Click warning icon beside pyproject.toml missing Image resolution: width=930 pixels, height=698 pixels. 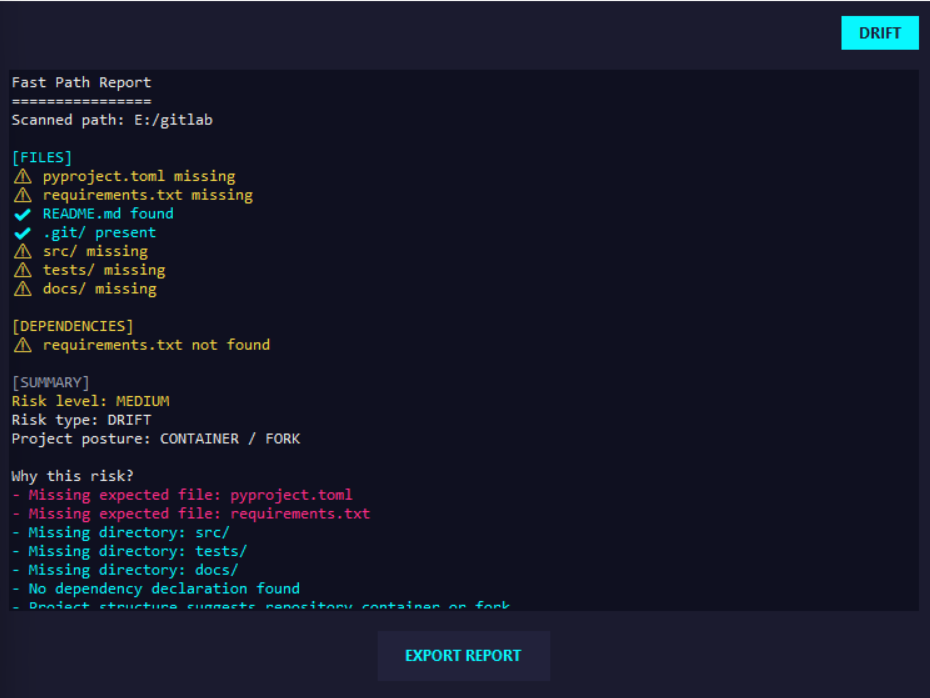[x=23, y=176]
